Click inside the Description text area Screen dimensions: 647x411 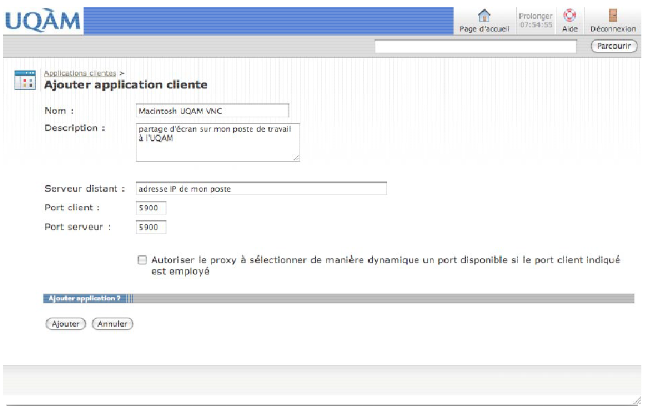pyautogui.click(x=217, y=141)
